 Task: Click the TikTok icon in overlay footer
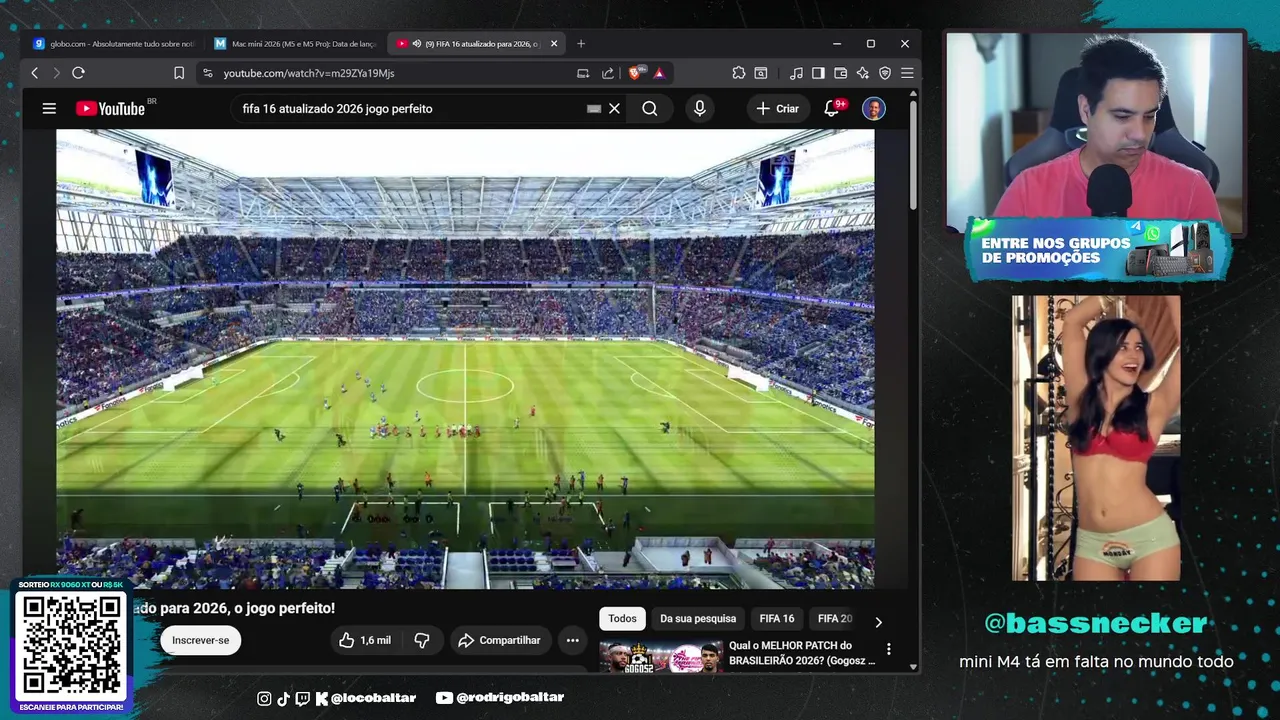tap(283, 698)
